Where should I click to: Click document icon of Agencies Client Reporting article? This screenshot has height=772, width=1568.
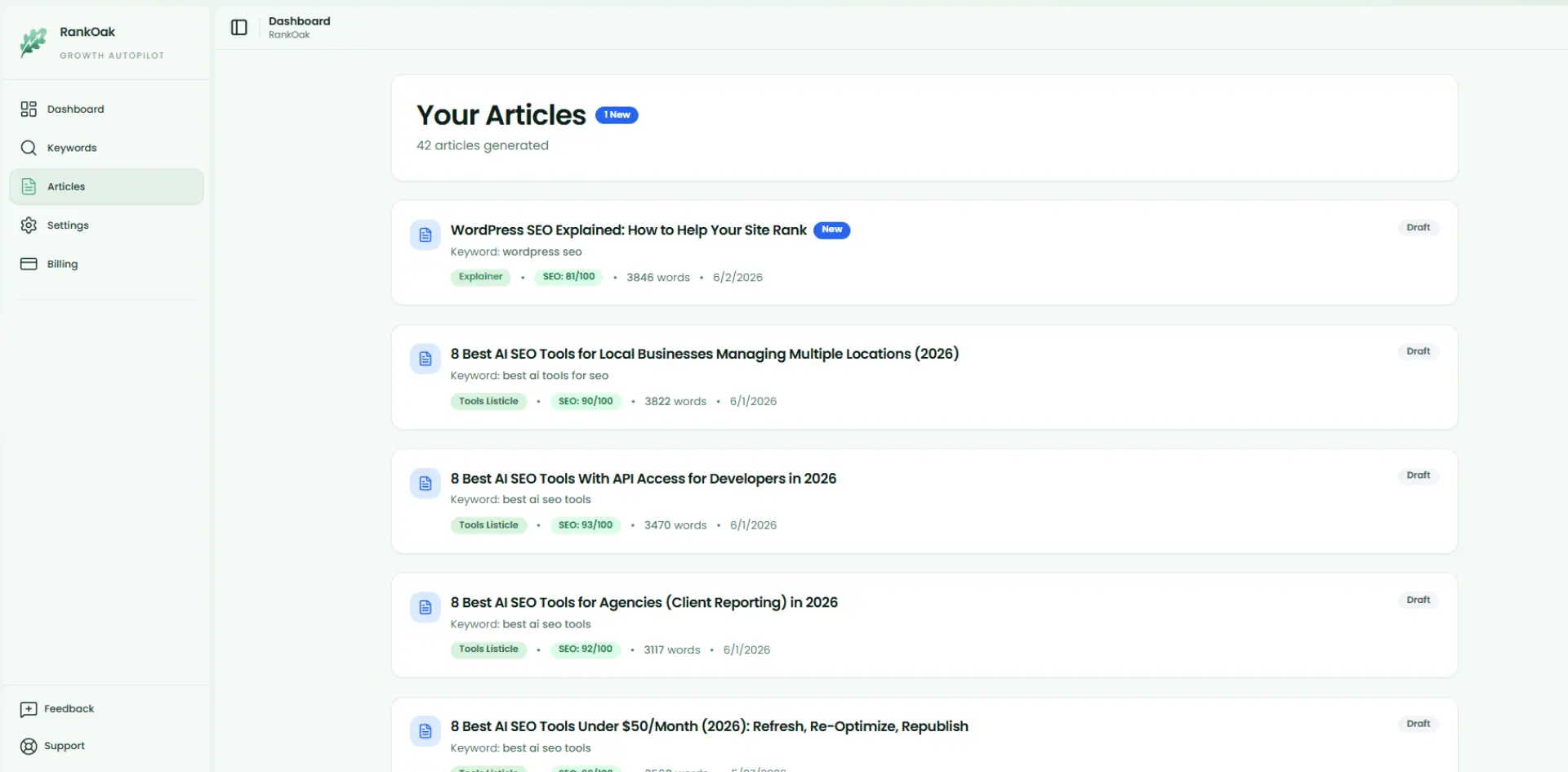point(425,607)
